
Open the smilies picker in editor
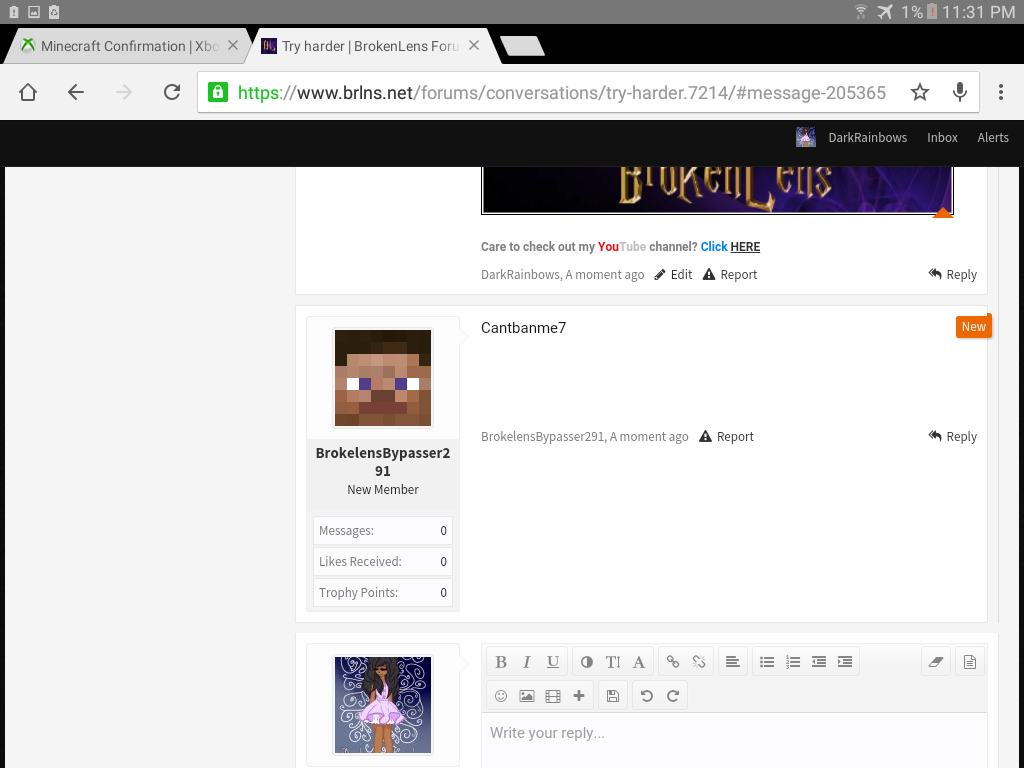pyautogui.click(x=501, y=696)
